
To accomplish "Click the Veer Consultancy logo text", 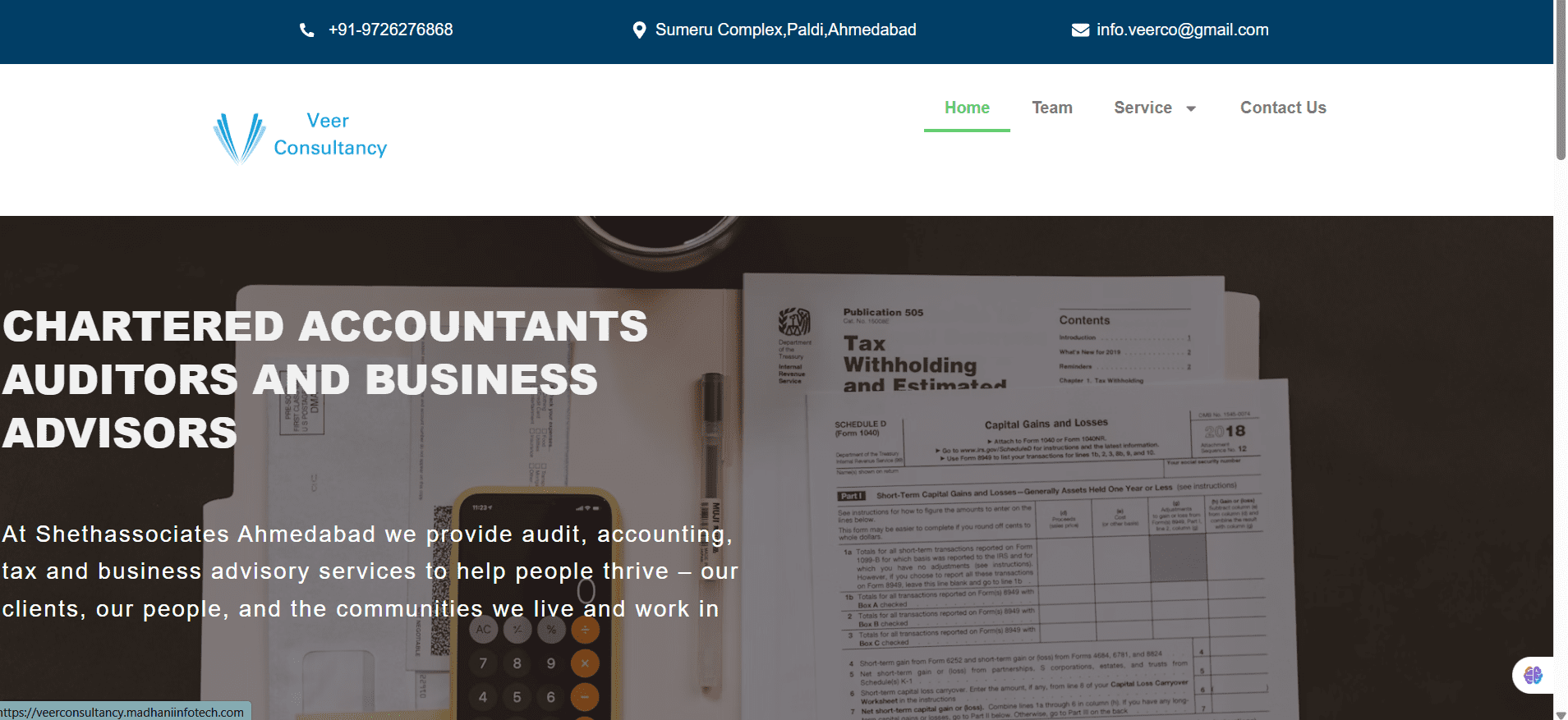I will [x=329, y=135].
